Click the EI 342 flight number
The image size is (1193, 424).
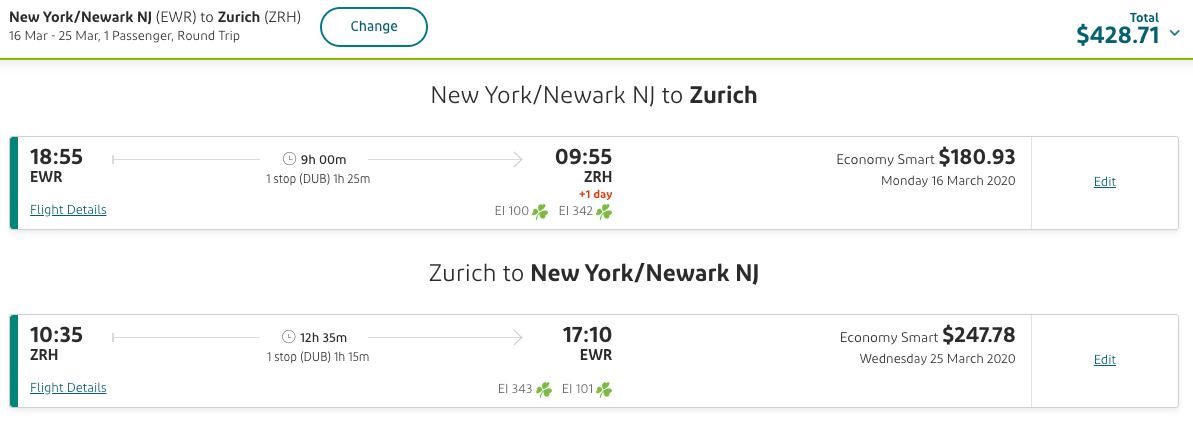pos(576,211)
